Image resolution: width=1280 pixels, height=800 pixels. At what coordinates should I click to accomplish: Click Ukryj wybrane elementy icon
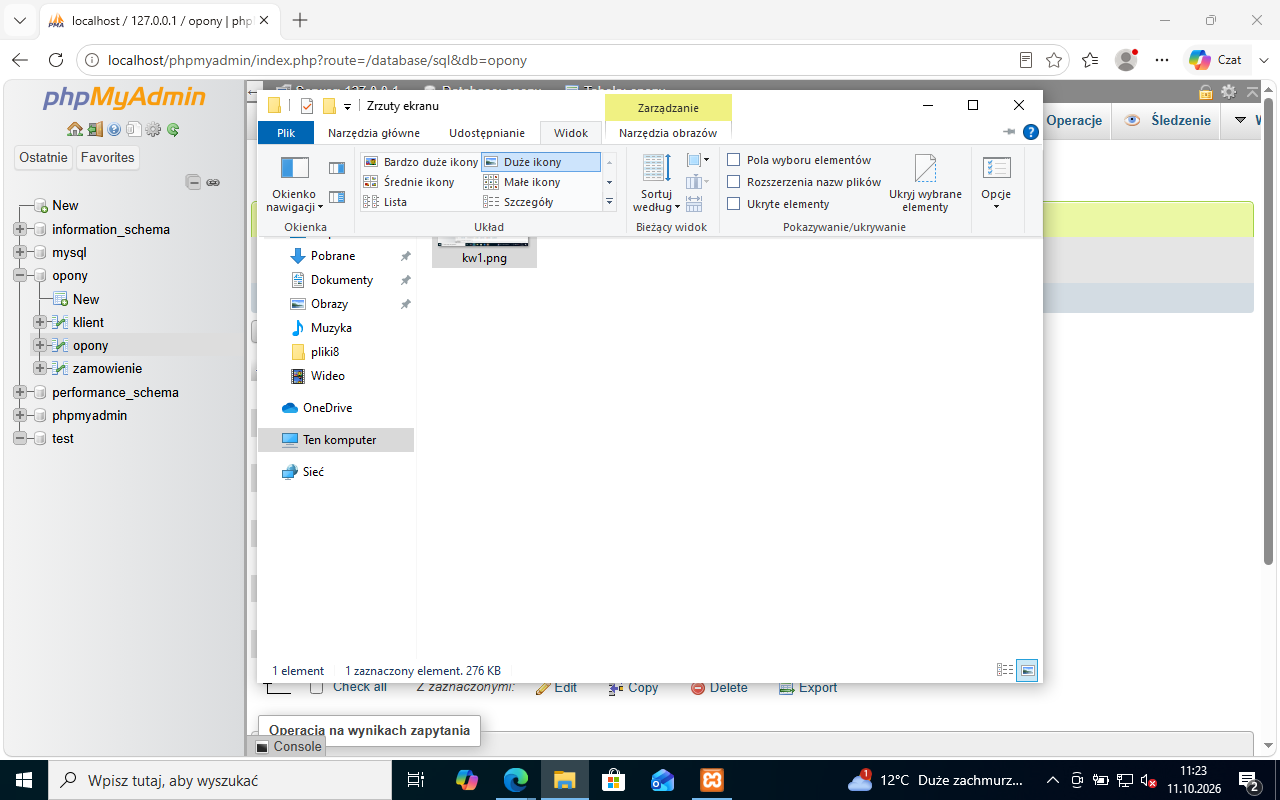(925, 170)
